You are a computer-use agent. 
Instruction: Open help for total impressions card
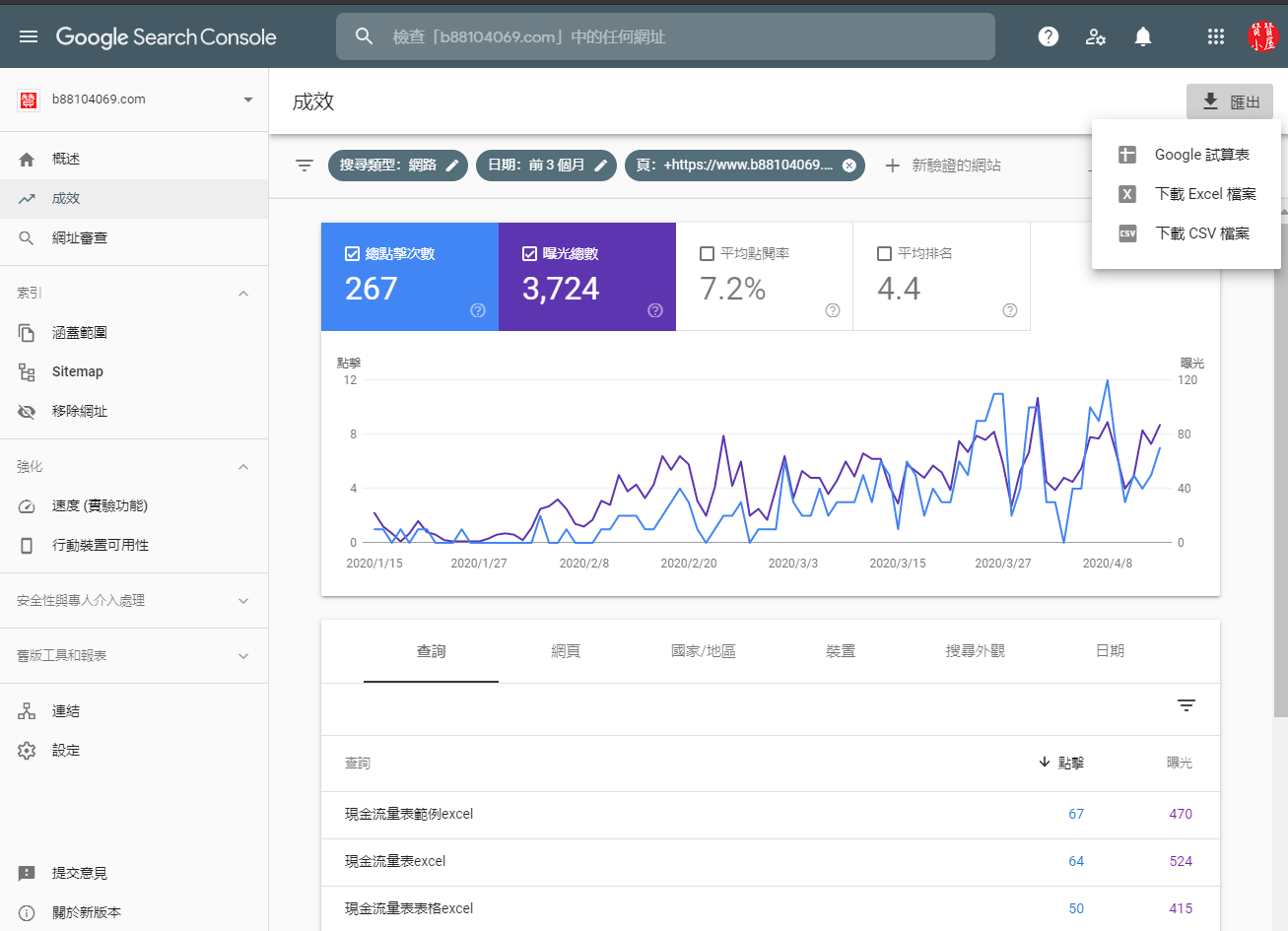coord(655,310)
